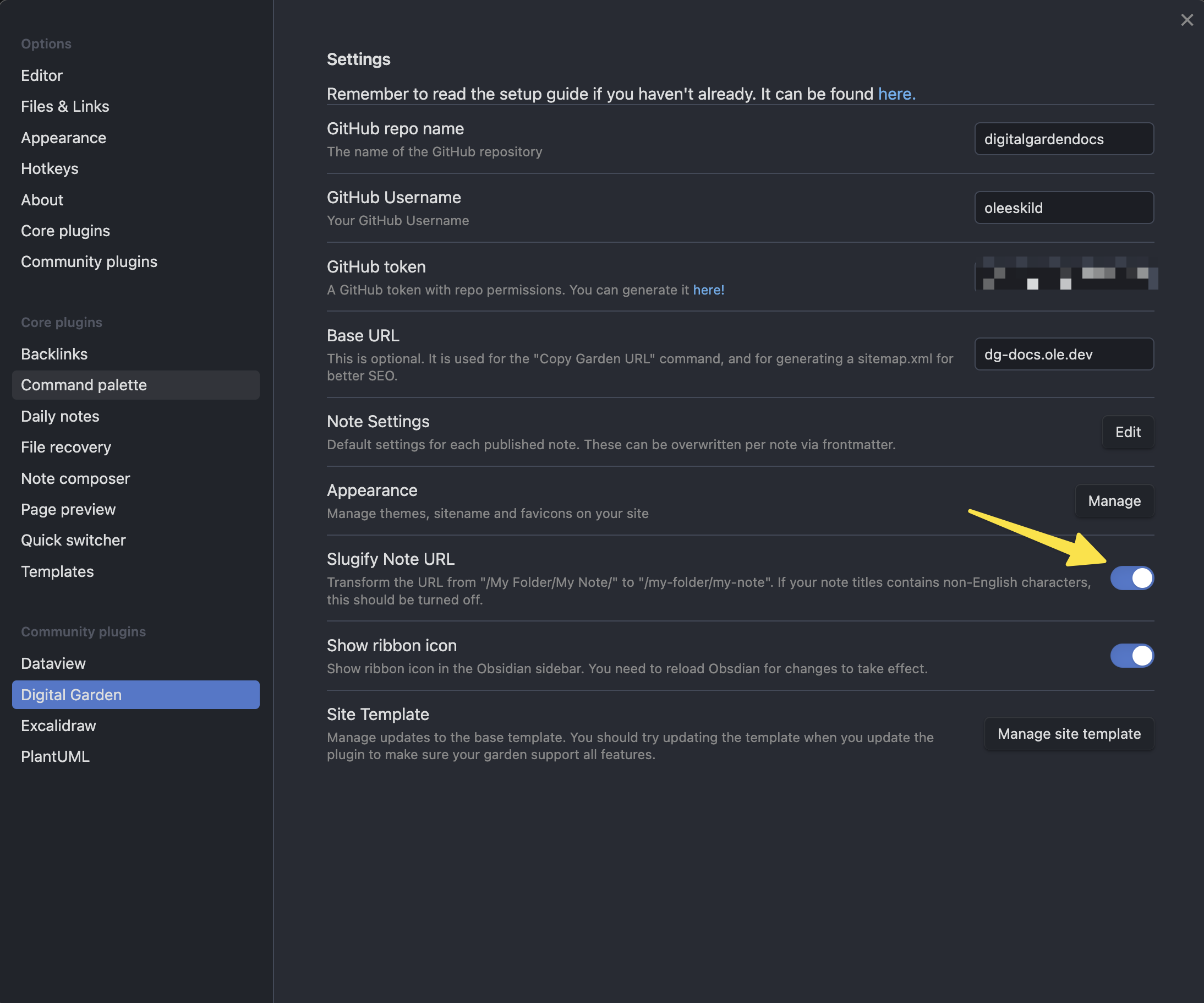Open Community plugins settings
The height and width of the screenshot is (1003, 1204).
(x=89, y=261)
